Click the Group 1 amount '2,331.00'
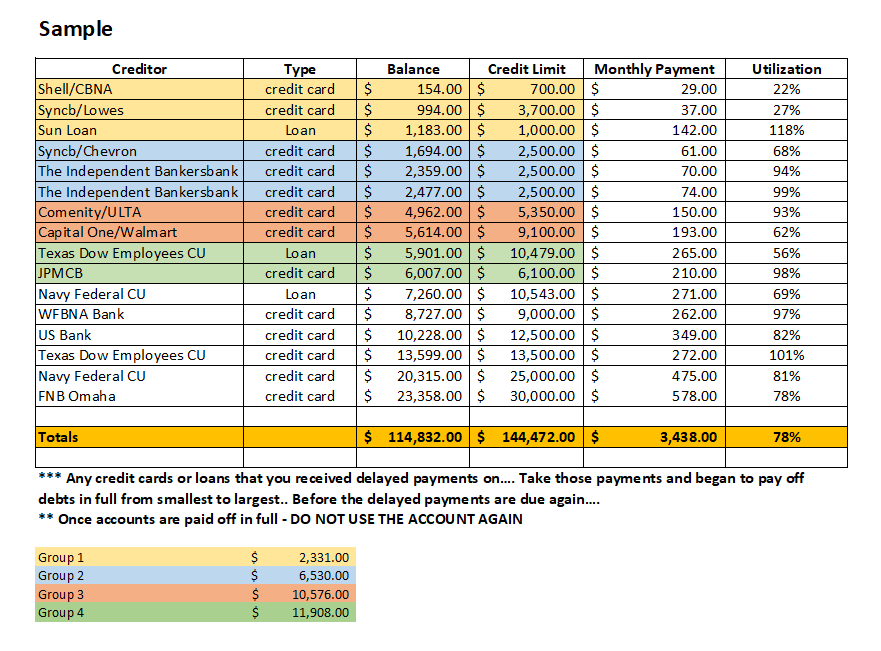The height and width of the screenshot is (651, 881). pyautogui.click(x=324, y=557)
